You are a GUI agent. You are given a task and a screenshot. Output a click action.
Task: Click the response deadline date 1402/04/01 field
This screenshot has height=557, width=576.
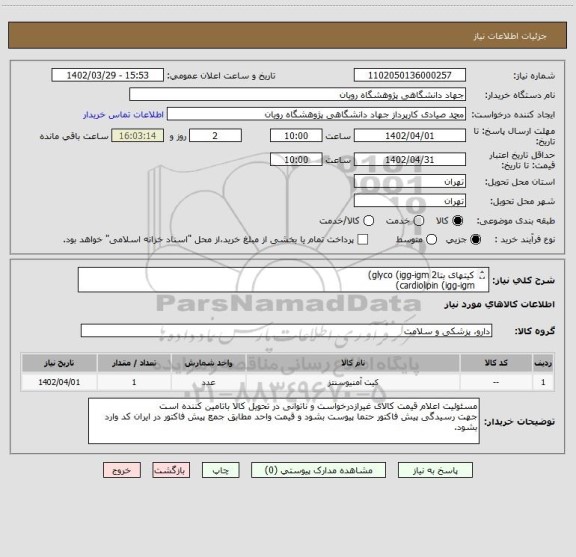click(x=410, y=136)
